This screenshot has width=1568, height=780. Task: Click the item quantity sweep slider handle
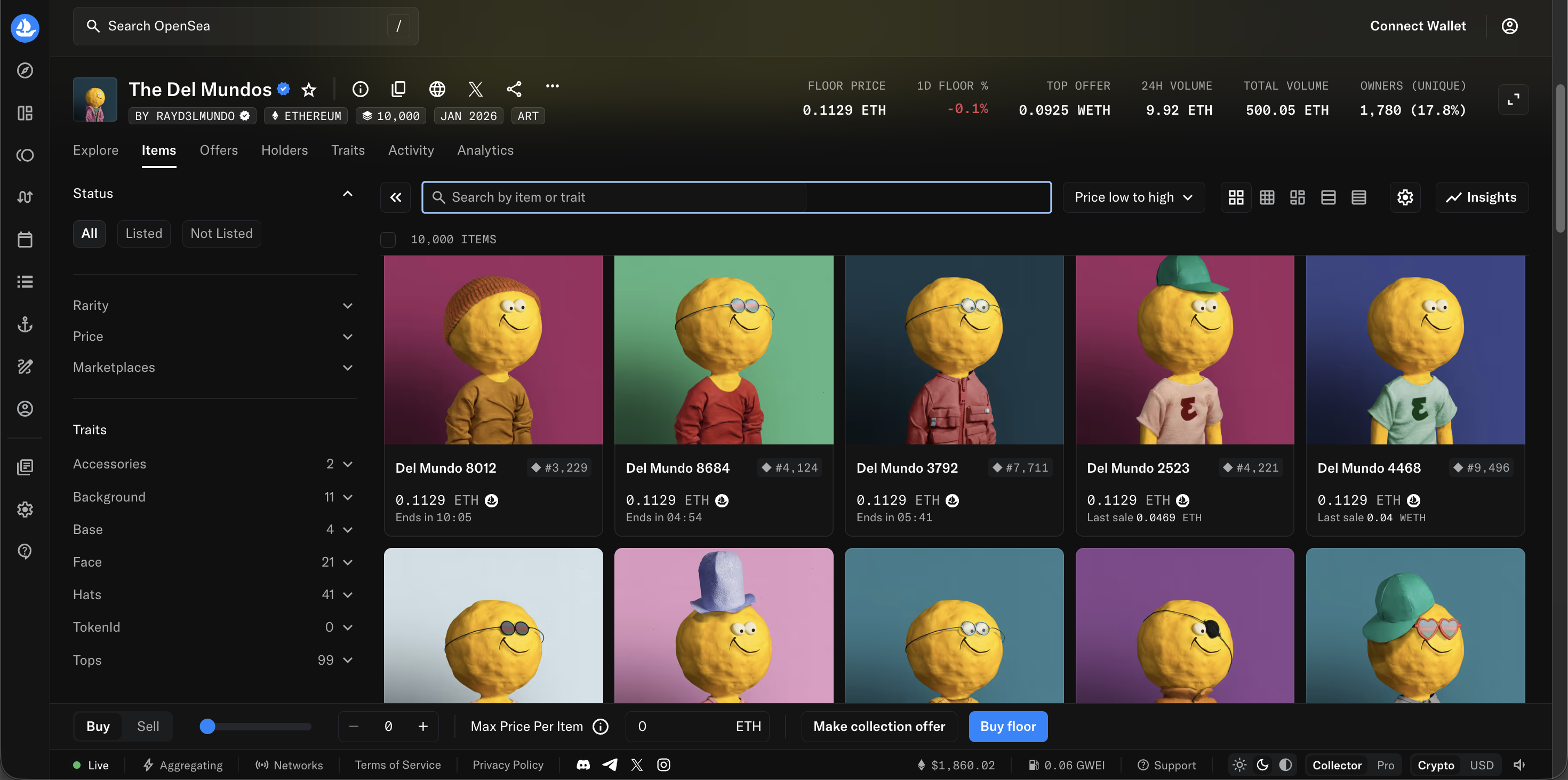(x=207, y=727)
